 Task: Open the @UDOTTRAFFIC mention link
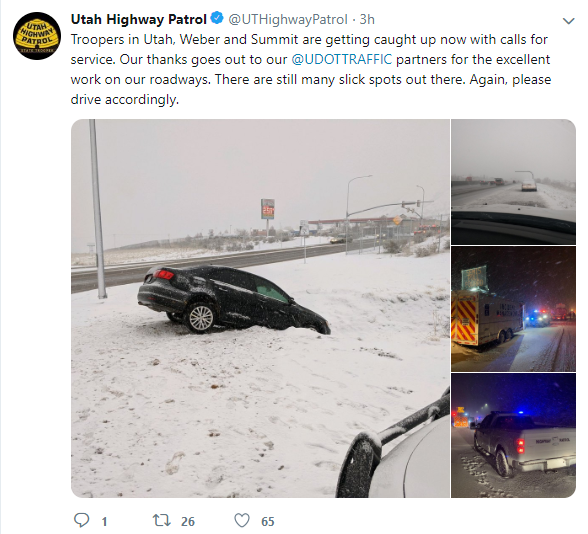pos(342,59)
